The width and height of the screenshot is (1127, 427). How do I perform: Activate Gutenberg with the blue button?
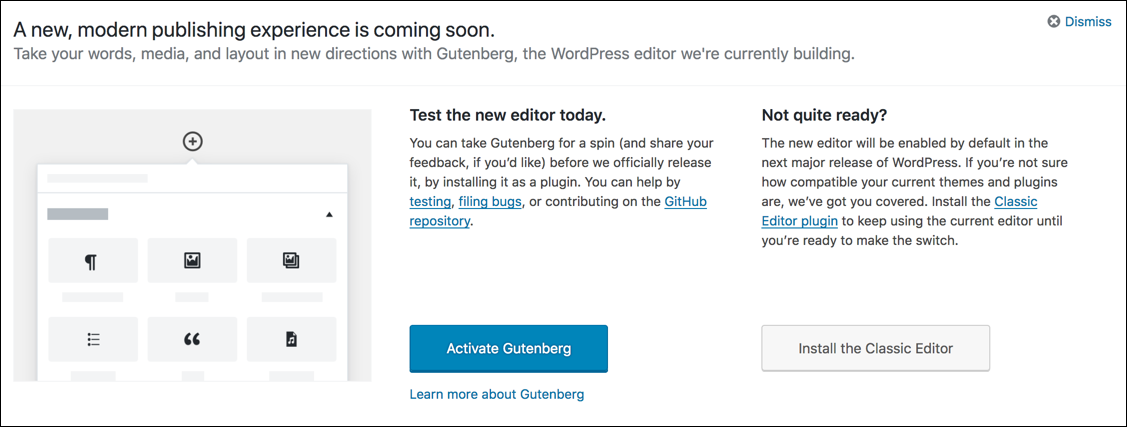(509, 349)
